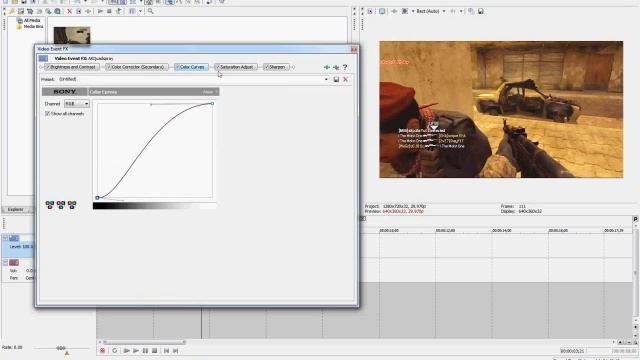Click the Sony logo button
Screen dimensions: 640x360
point(64,92)
